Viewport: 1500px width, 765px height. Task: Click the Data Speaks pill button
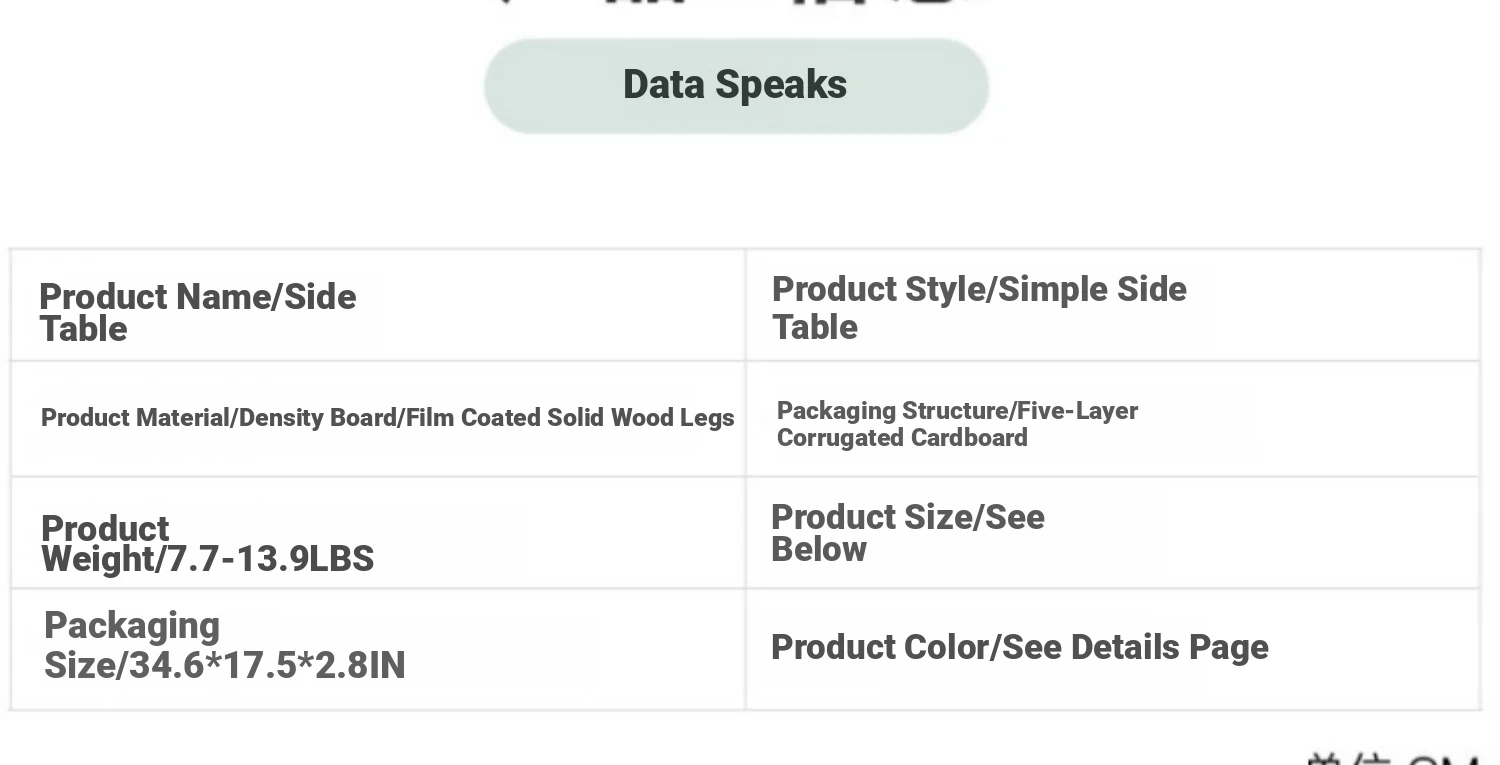736,86
